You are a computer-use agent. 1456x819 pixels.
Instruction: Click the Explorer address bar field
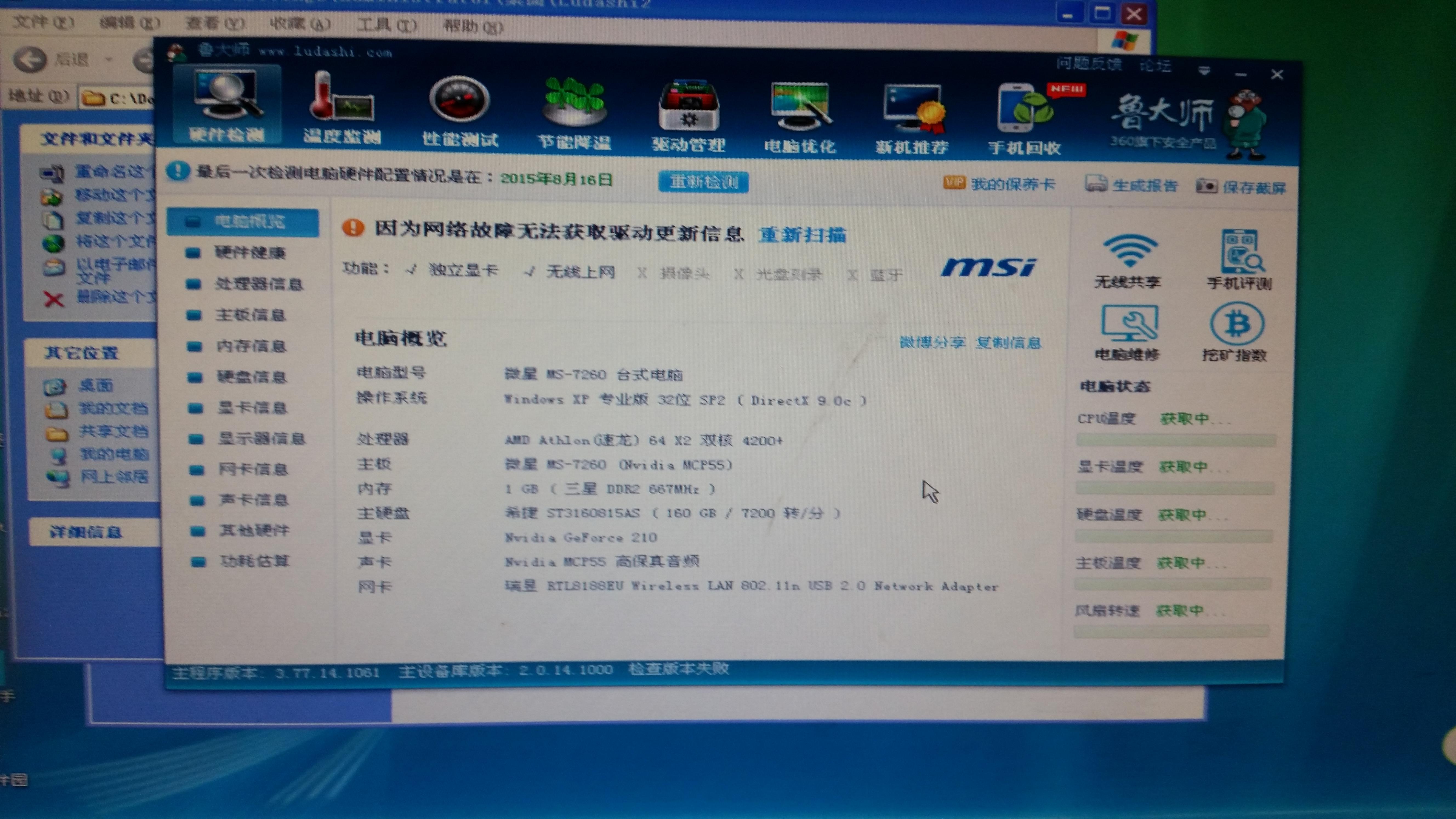116,98
